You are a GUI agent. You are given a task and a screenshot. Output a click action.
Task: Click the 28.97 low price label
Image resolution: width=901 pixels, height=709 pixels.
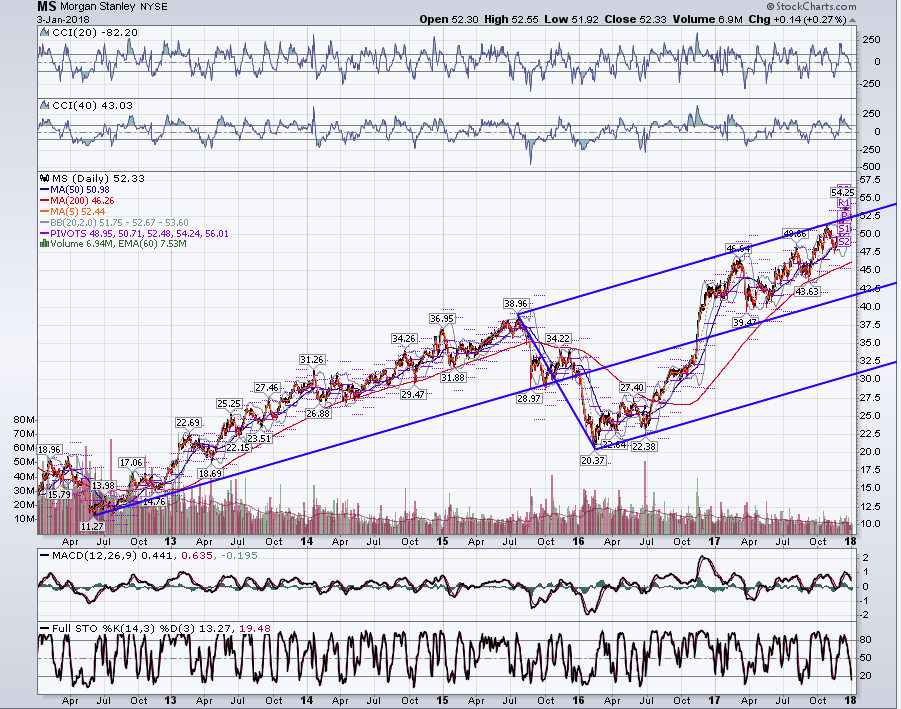(x=529, y=398)
